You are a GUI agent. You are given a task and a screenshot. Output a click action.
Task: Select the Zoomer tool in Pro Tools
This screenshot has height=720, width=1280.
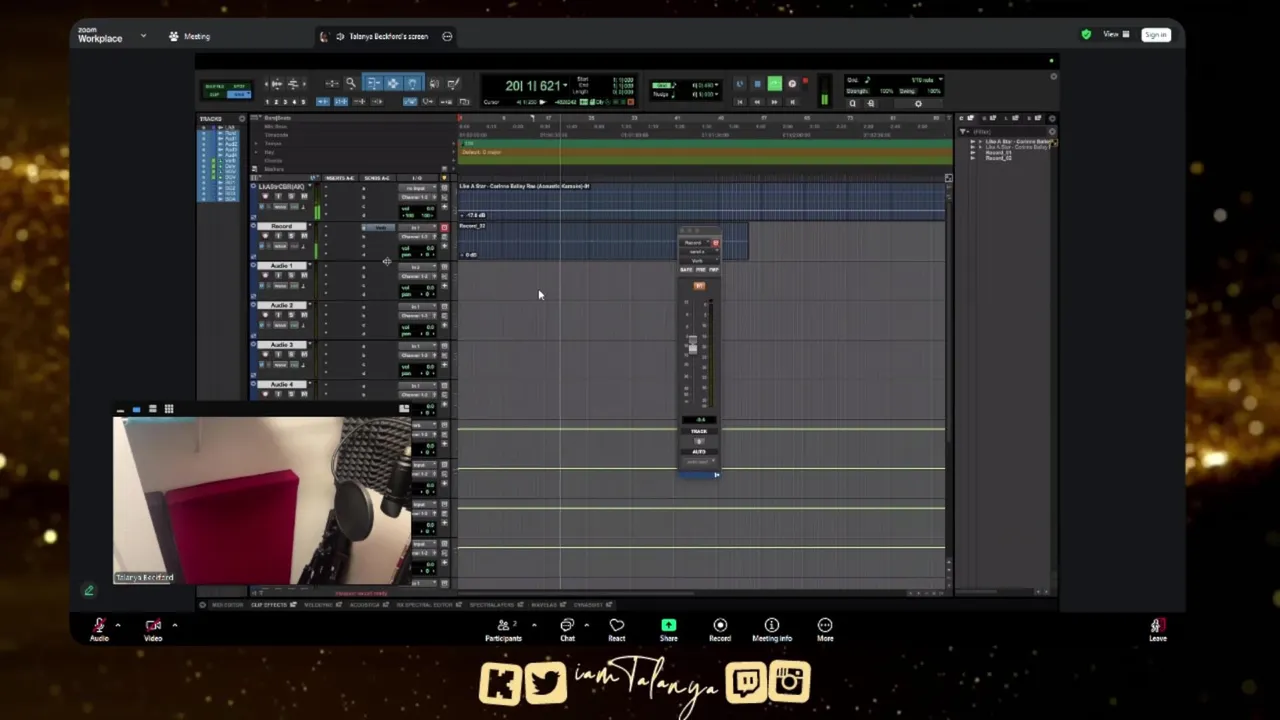350,83
